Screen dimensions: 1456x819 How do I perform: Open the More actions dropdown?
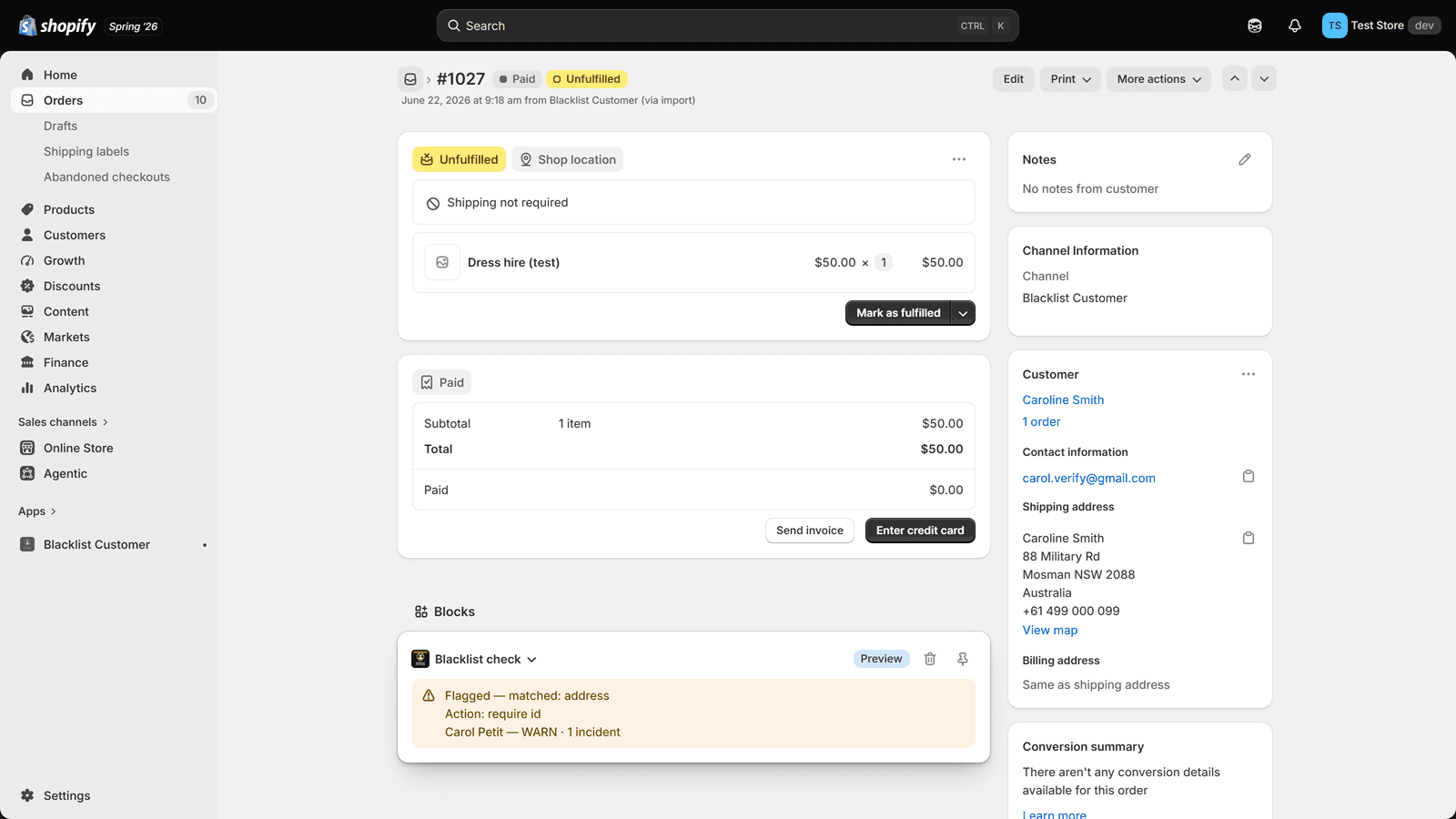tap(1158, 79)
